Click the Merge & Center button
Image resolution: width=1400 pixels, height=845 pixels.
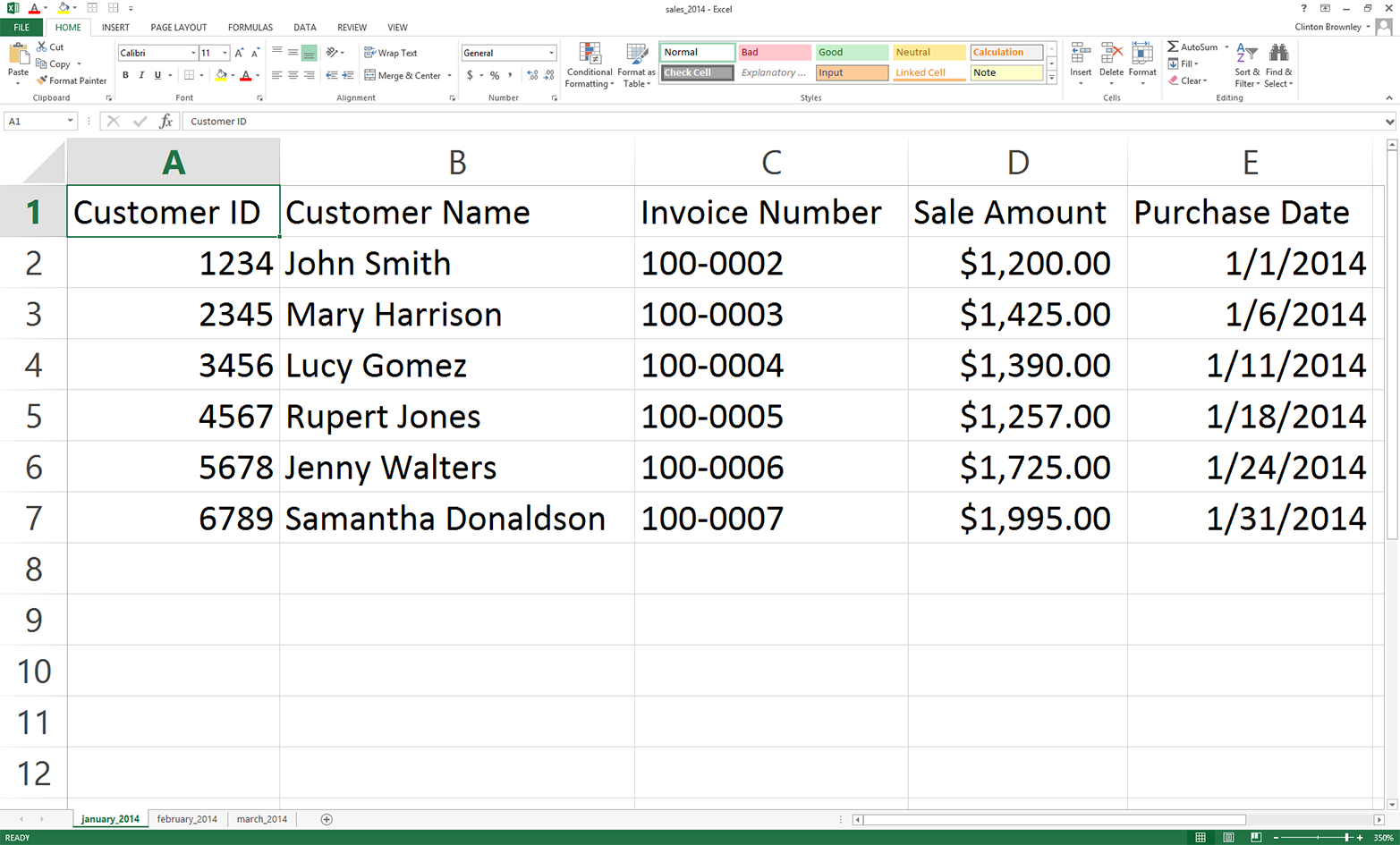coord(402,75)
